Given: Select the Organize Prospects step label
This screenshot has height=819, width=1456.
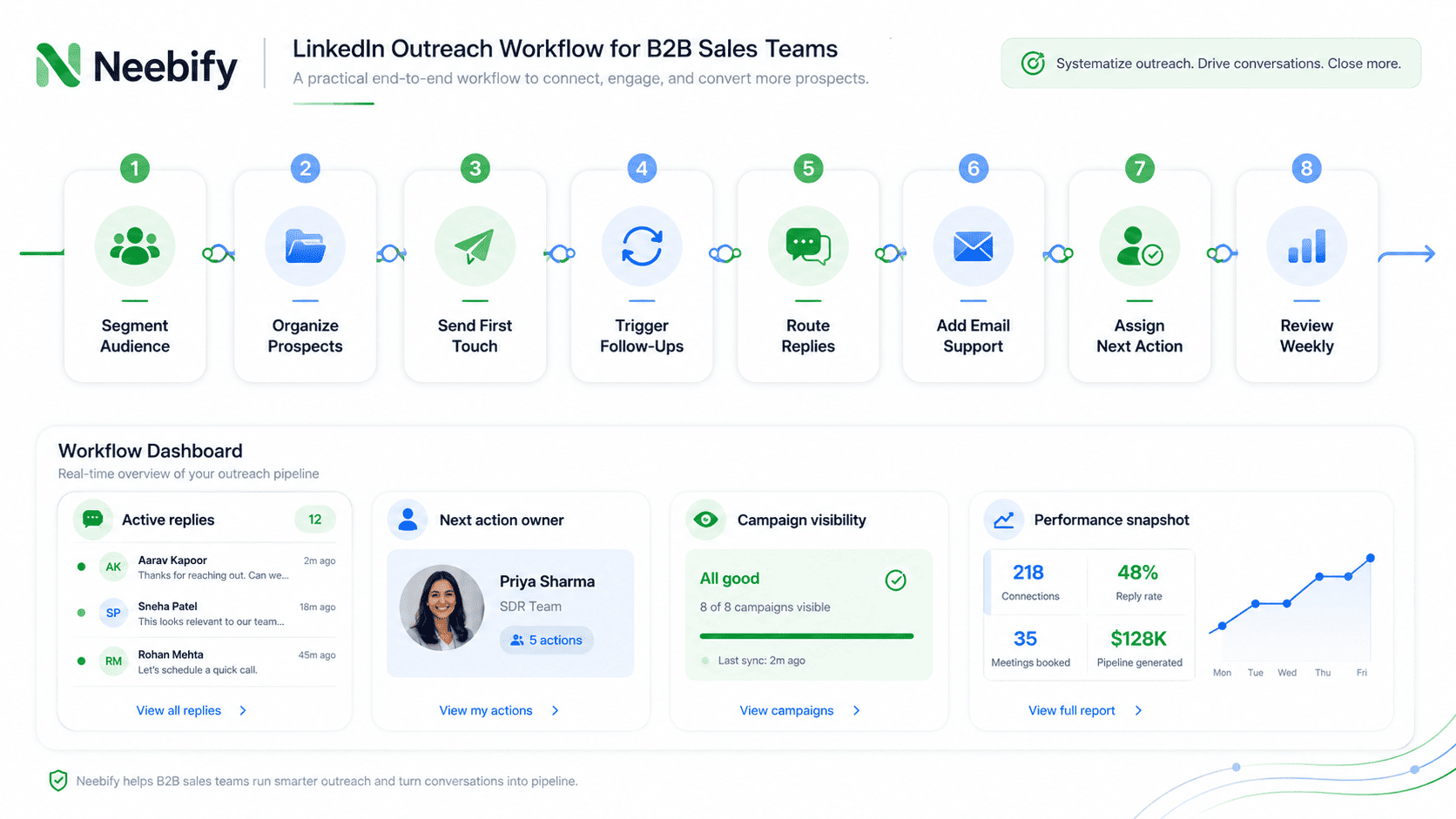Looking at the screenshot, I should pyautogui.click(x=305, y=336).
